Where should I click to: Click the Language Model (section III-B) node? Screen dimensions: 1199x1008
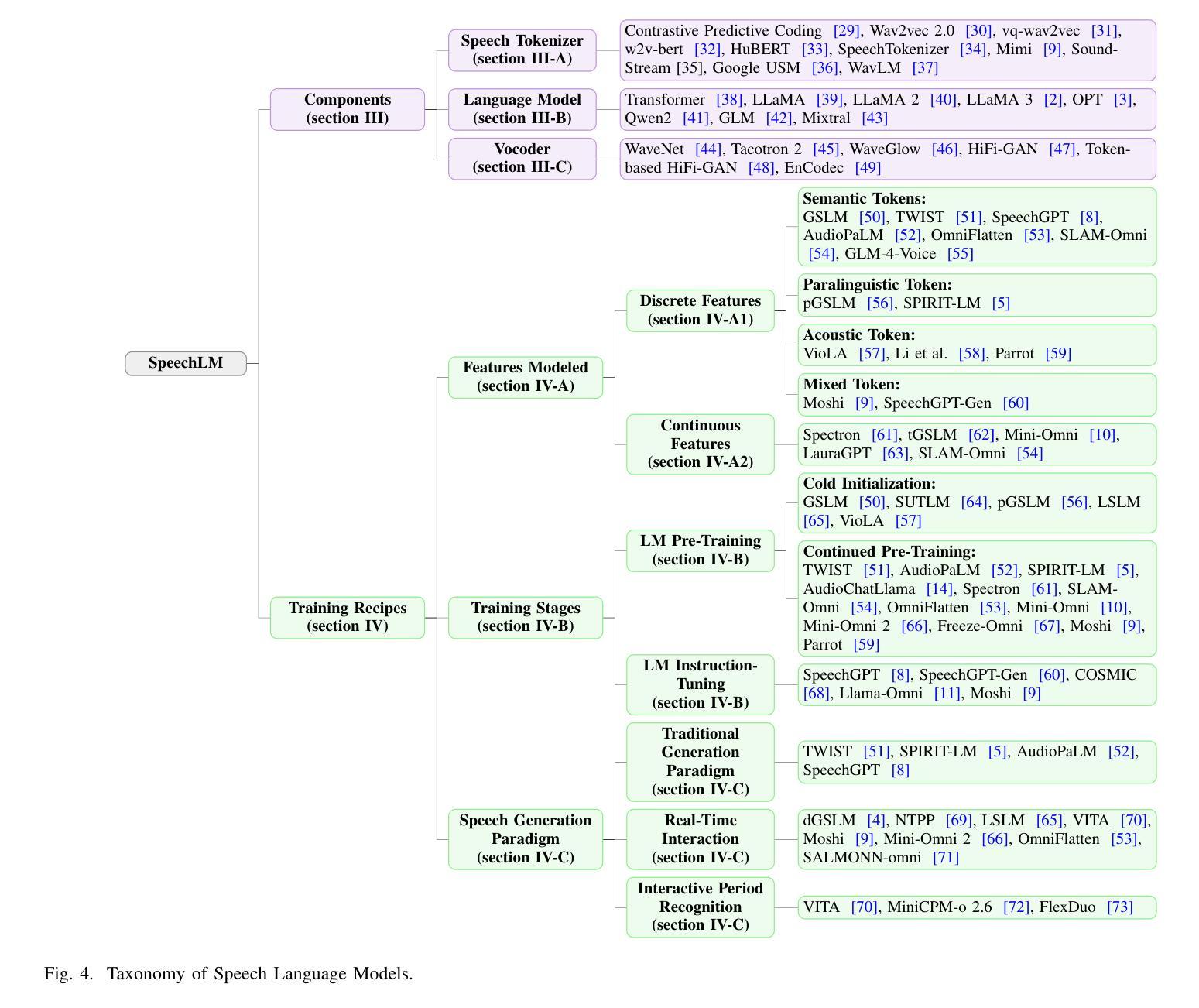coord(522,109)
